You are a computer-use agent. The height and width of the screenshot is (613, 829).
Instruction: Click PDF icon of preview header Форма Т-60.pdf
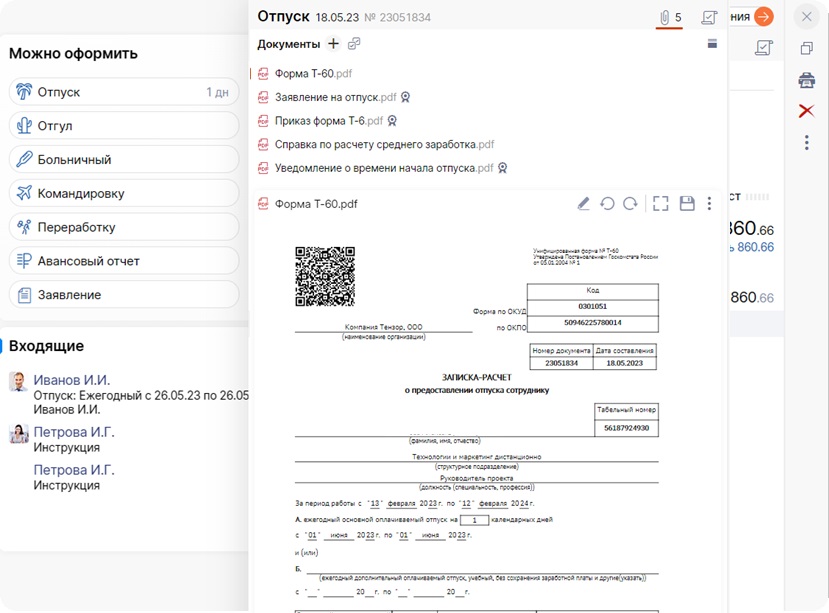click(x=263, y=204)
